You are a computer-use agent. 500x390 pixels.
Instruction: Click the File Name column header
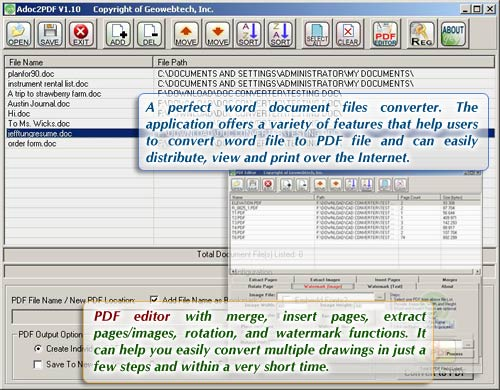79,62
